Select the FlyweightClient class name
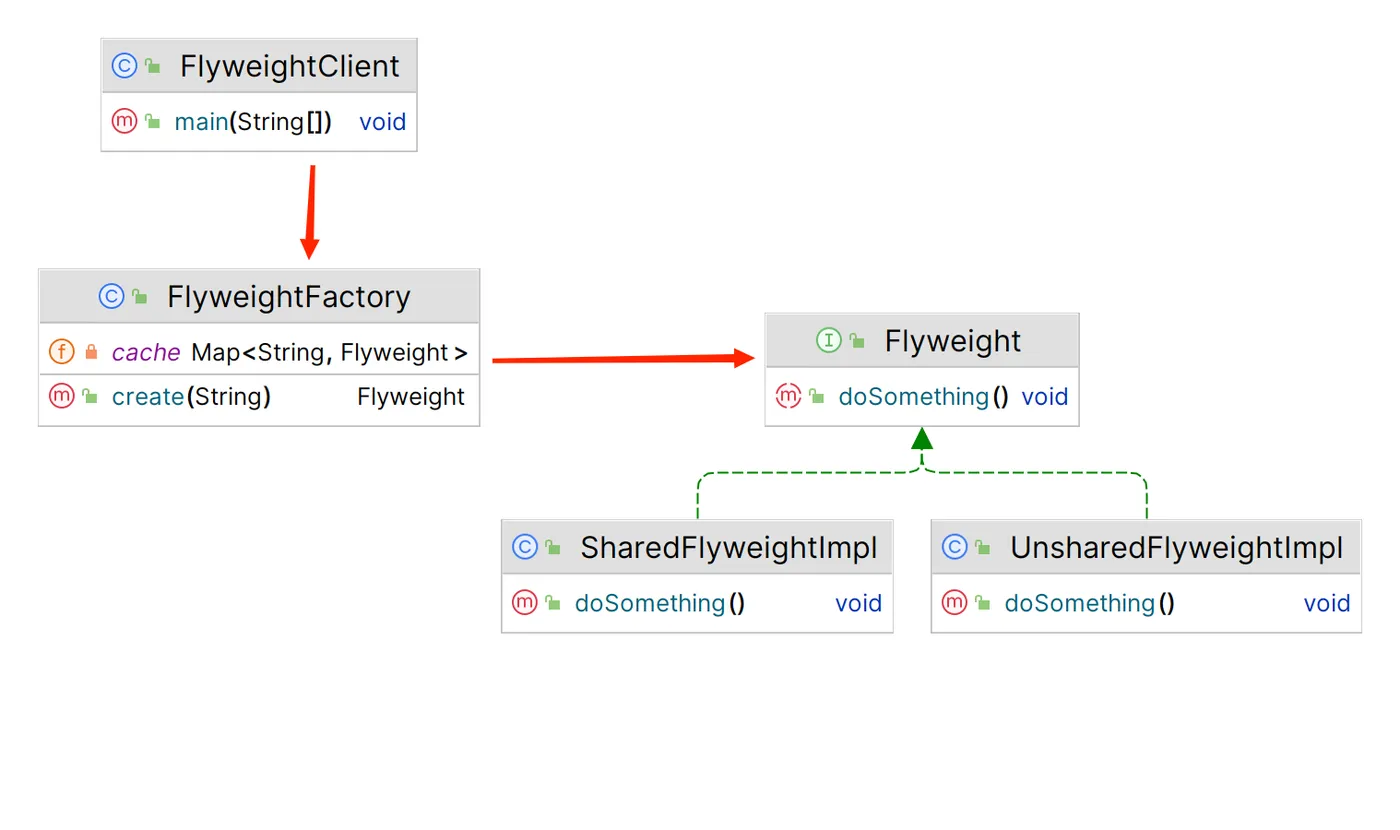Image resolution: width=1400 pixels, height=830 pixels. click(289, 66)
